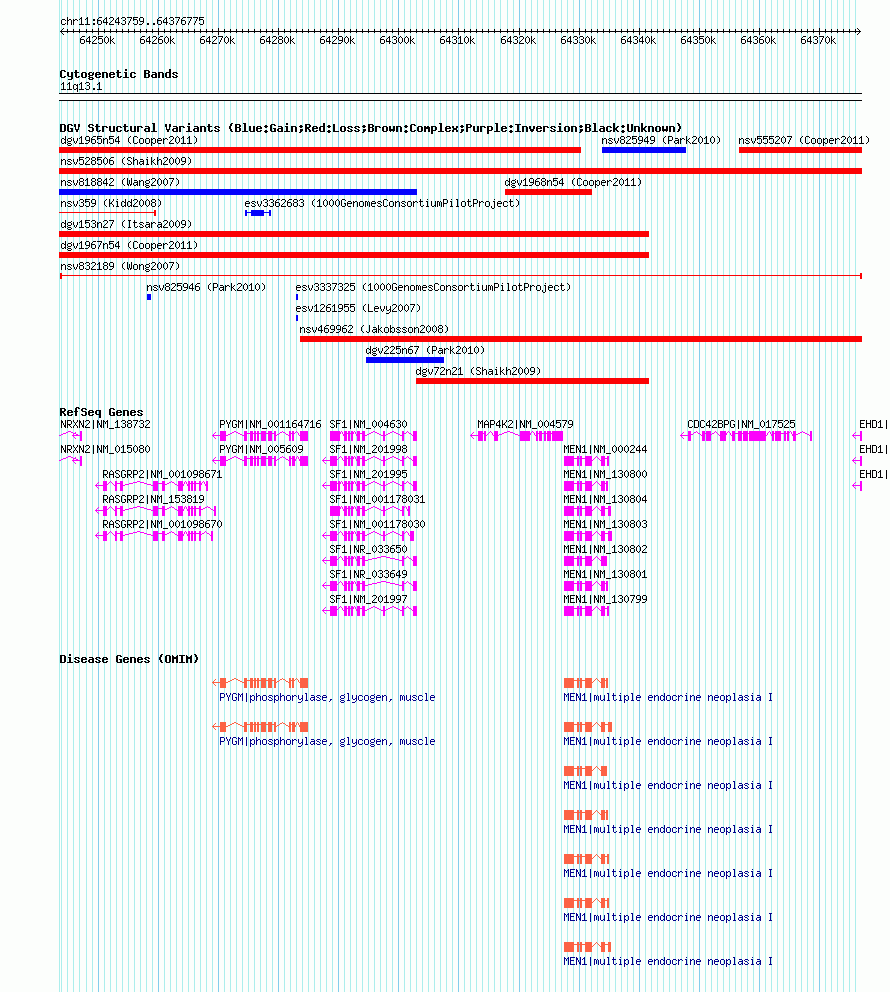Click the SF1|NM_201997 transcript glyph

pyautogui.click(x=370, y=611)
